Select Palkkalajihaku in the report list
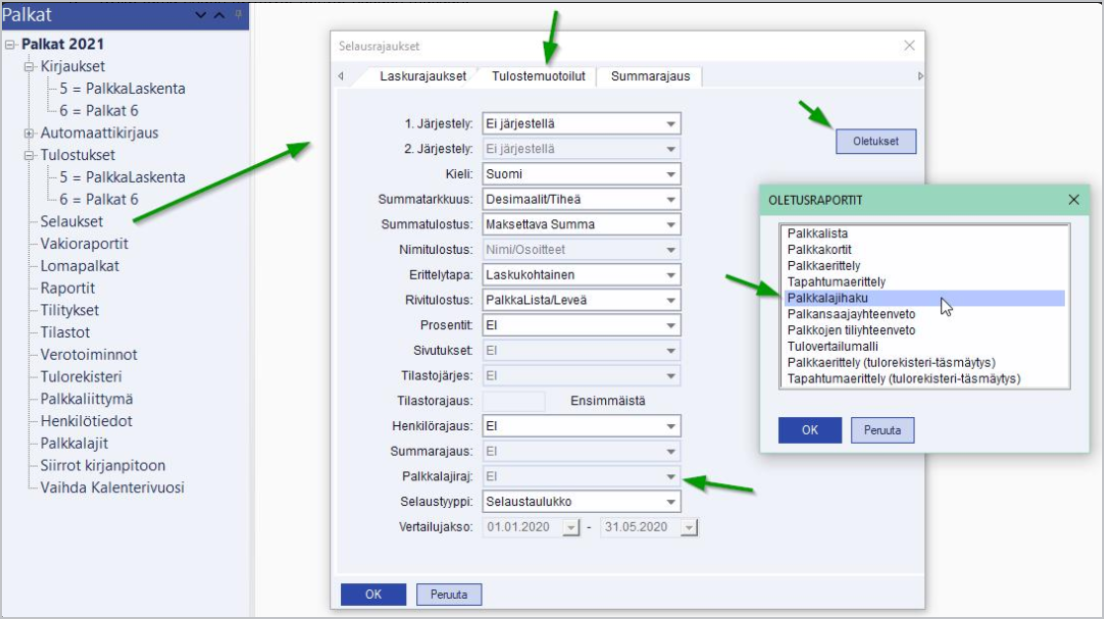Screen dimensions: 1104x619 coord(829,298)
